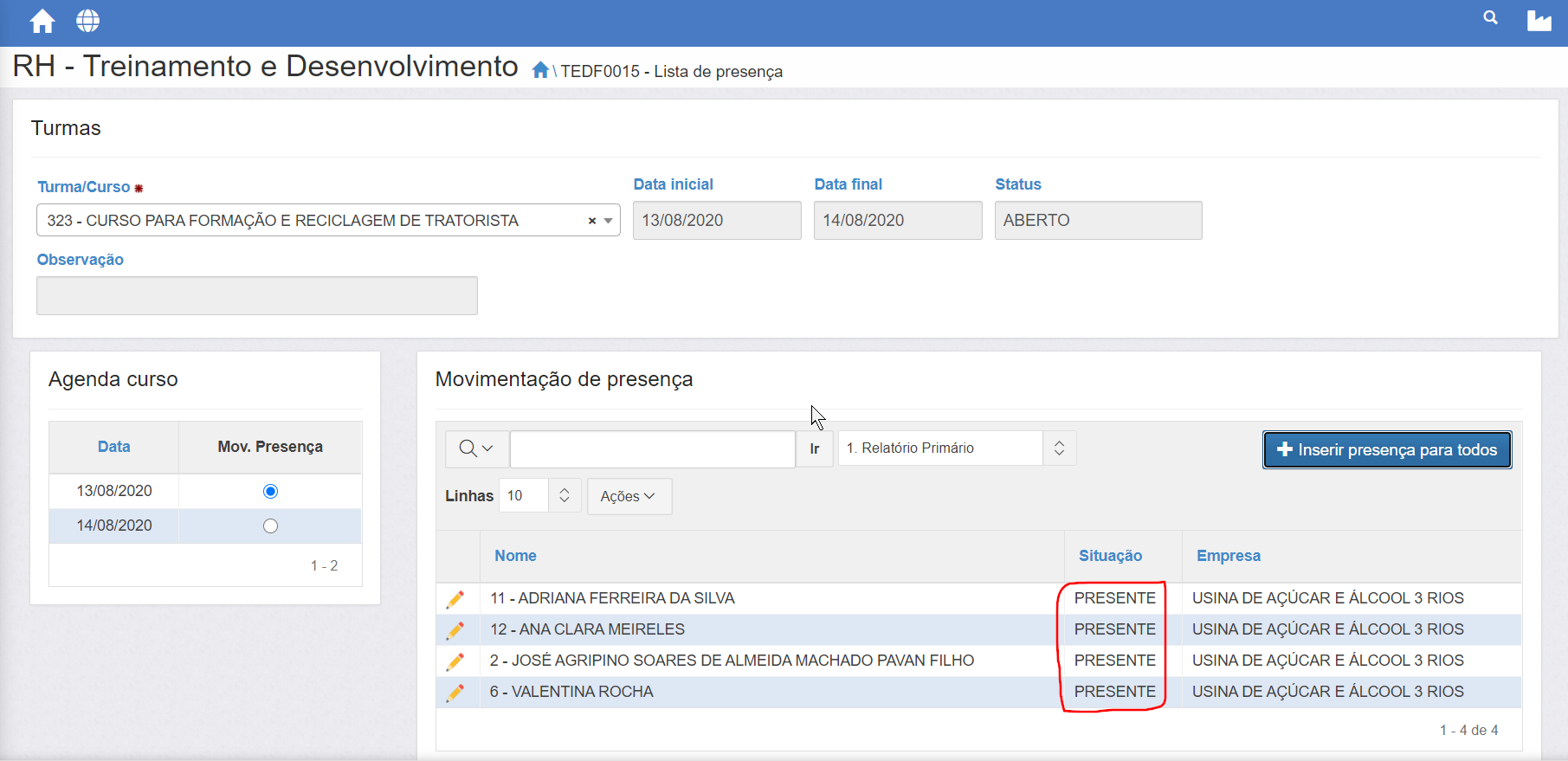Viewport: 1568px width, 761px height.
Task: Click the Status ABERTO field
Action: point(1098,220)
